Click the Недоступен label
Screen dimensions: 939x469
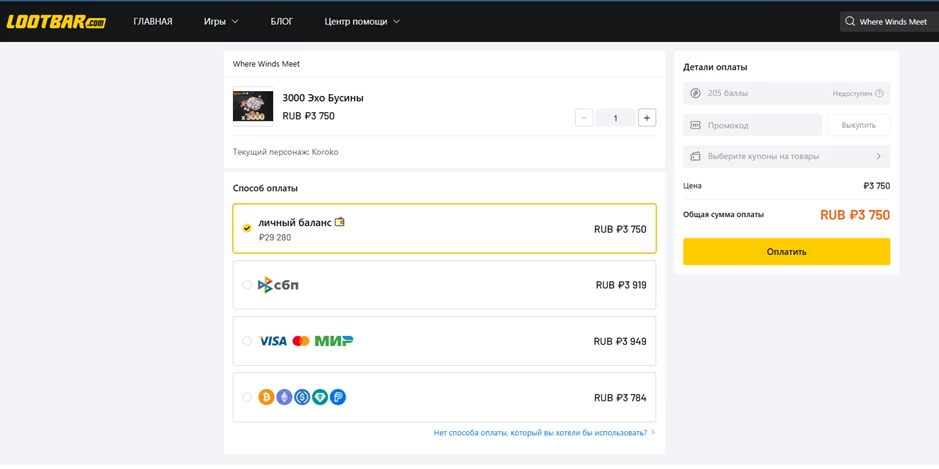(x=852, y=93)
